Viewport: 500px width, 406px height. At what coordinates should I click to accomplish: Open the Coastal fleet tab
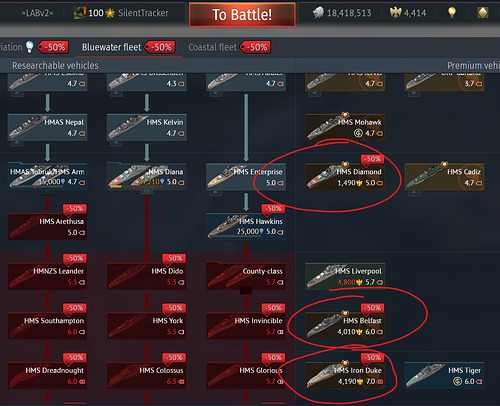tap(212, 47)
